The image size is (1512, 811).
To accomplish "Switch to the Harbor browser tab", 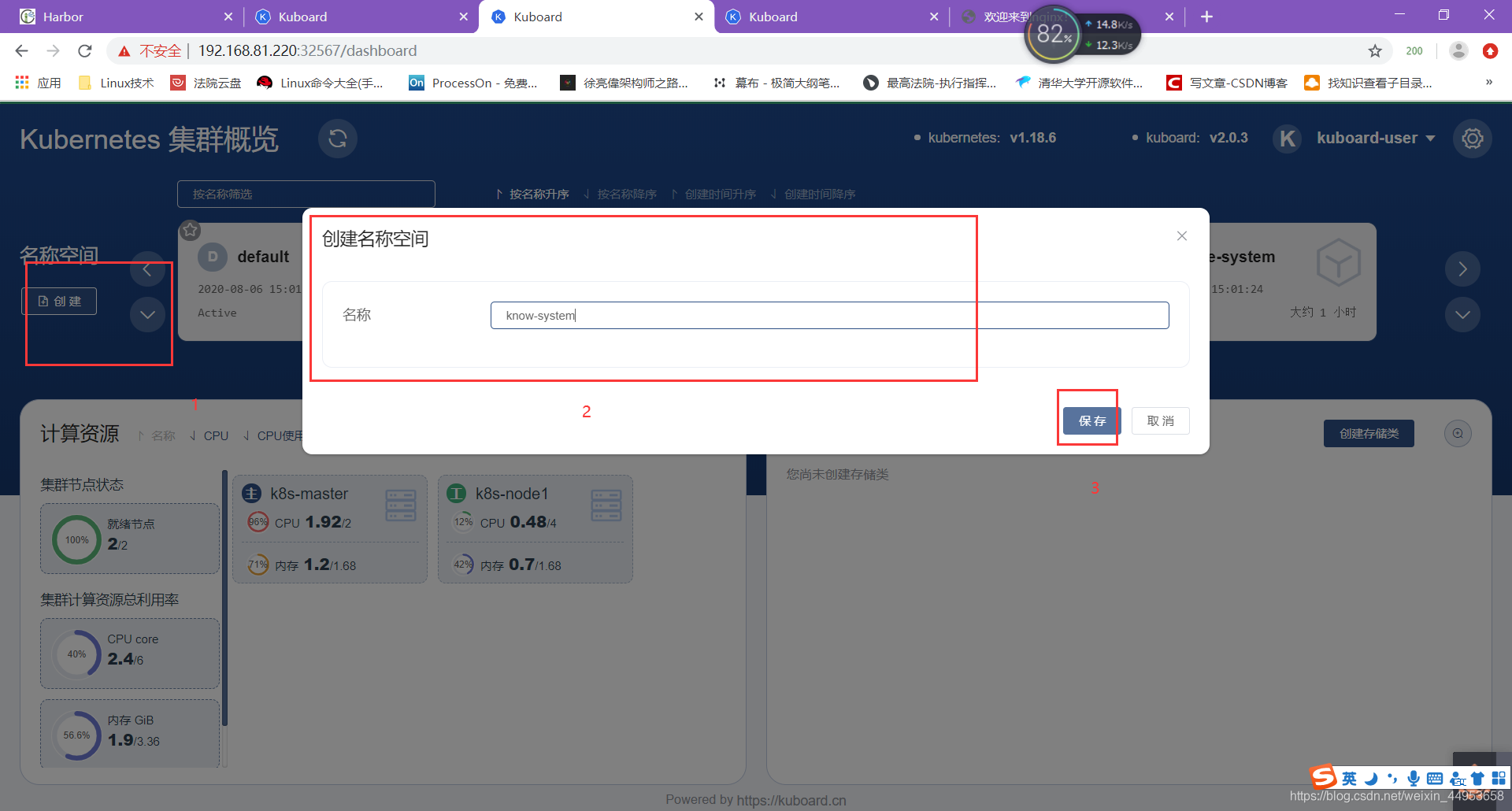I will click(x=126, y=17).
